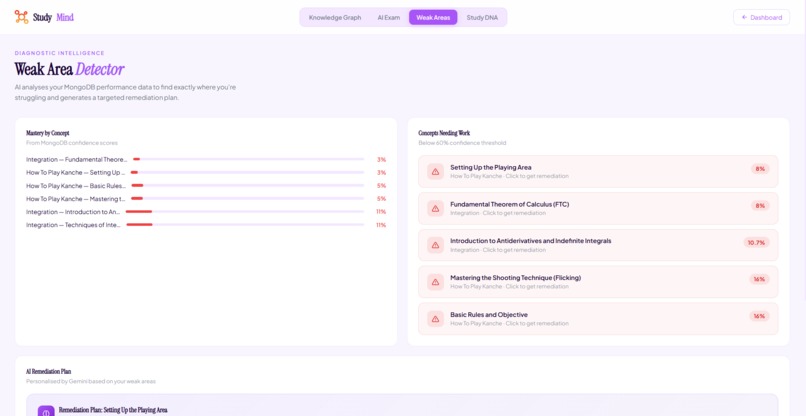Viewport: 806px width, 416px height.
Task: Switch to the AI Exam tab
Action: [389, 17]
